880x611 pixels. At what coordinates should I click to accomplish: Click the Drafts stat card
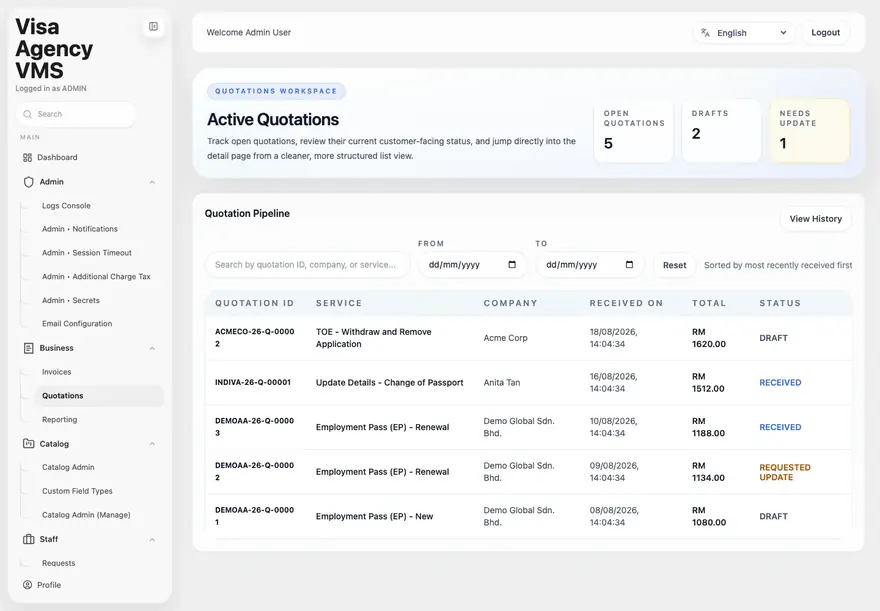721,131
